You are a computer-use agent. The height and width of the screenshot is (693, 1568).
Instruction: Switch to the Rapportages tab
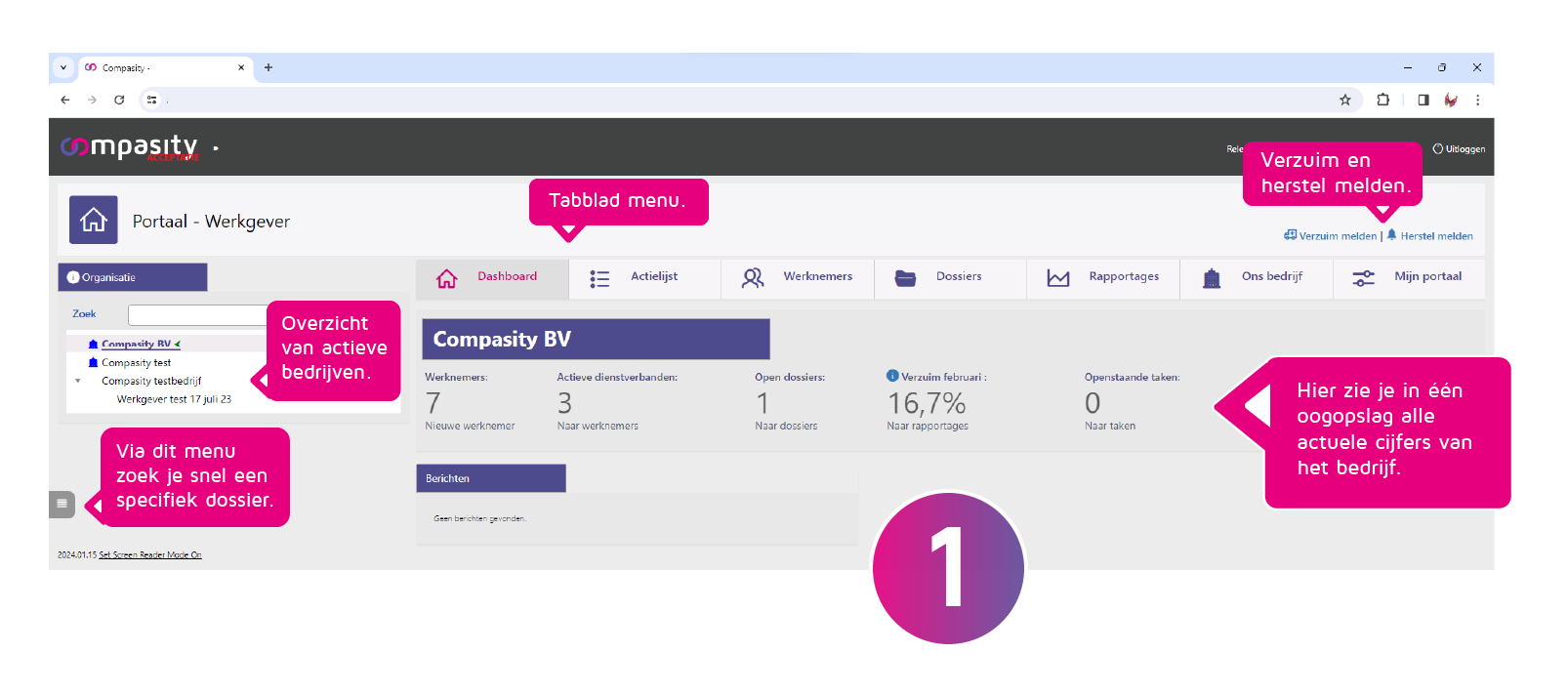pyautogui.click(x=1103, y=278)
